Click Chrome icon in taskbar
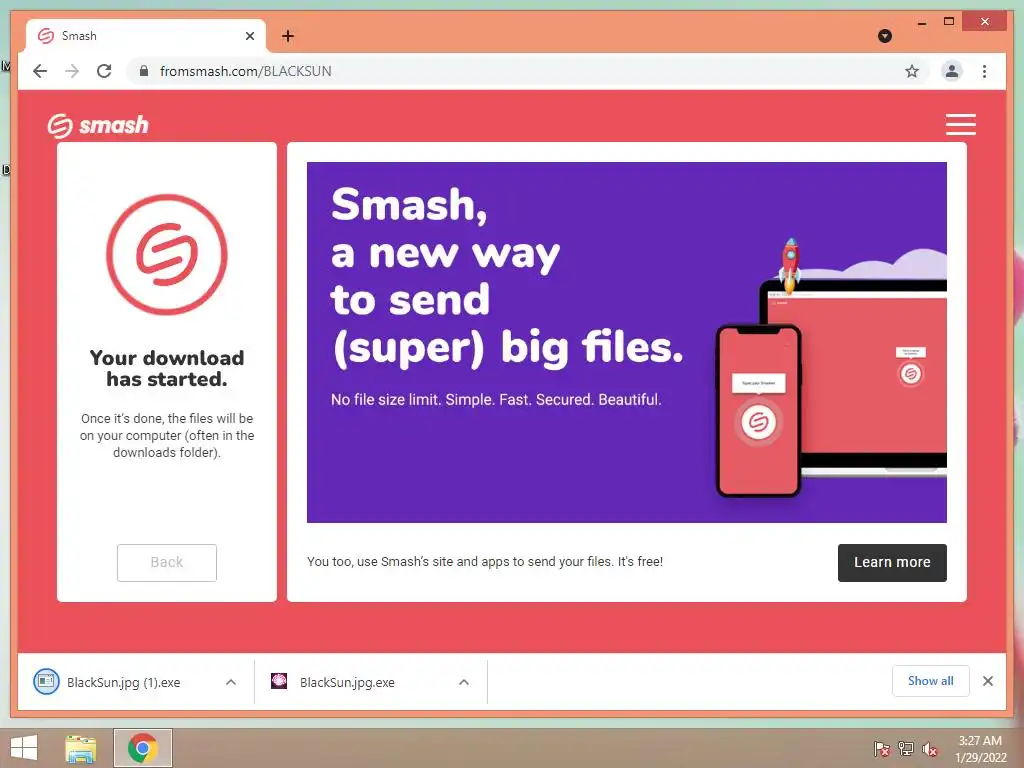 click(x=142, y=748)
